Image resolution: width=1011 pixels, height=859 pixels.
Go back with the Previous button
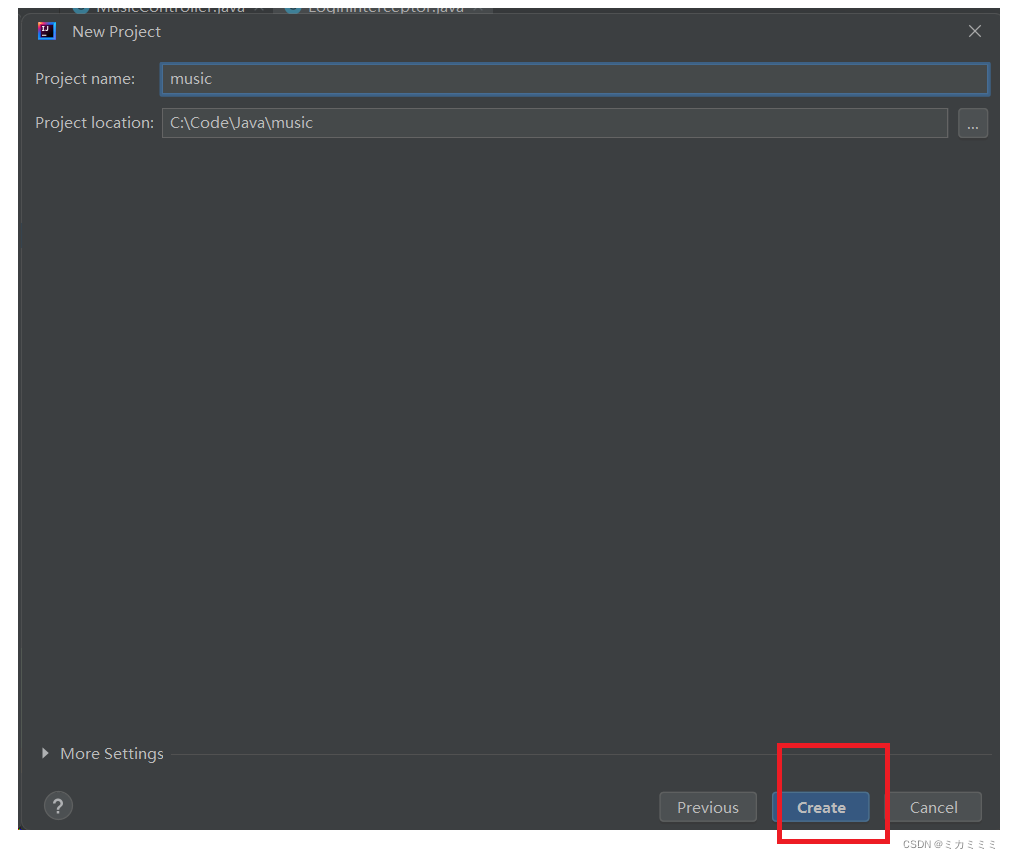click(707, 807)
